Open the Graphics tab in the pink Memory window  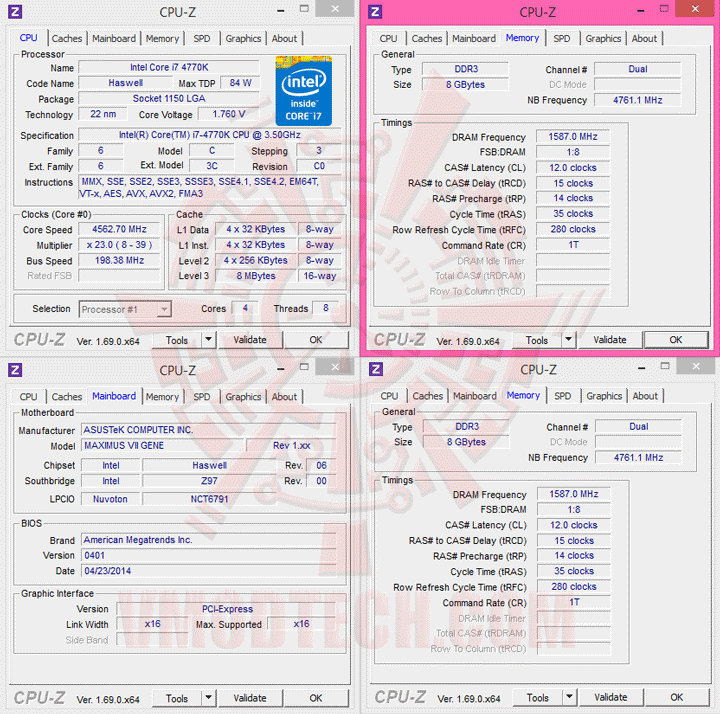(603, 39)
